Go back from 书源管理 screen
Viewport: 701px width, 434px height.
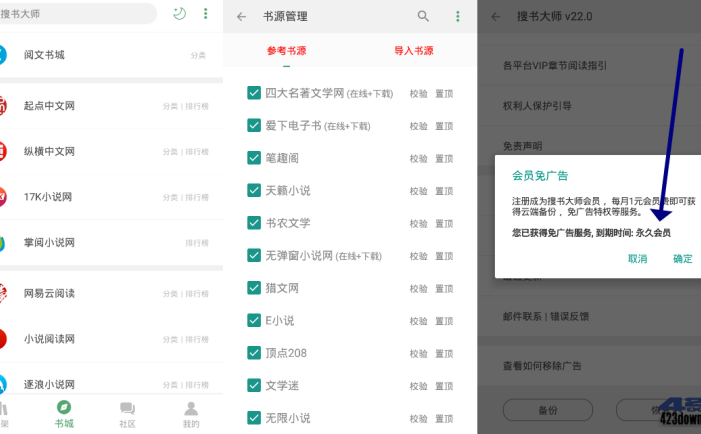pyautogui.click(x=241, y=17)
